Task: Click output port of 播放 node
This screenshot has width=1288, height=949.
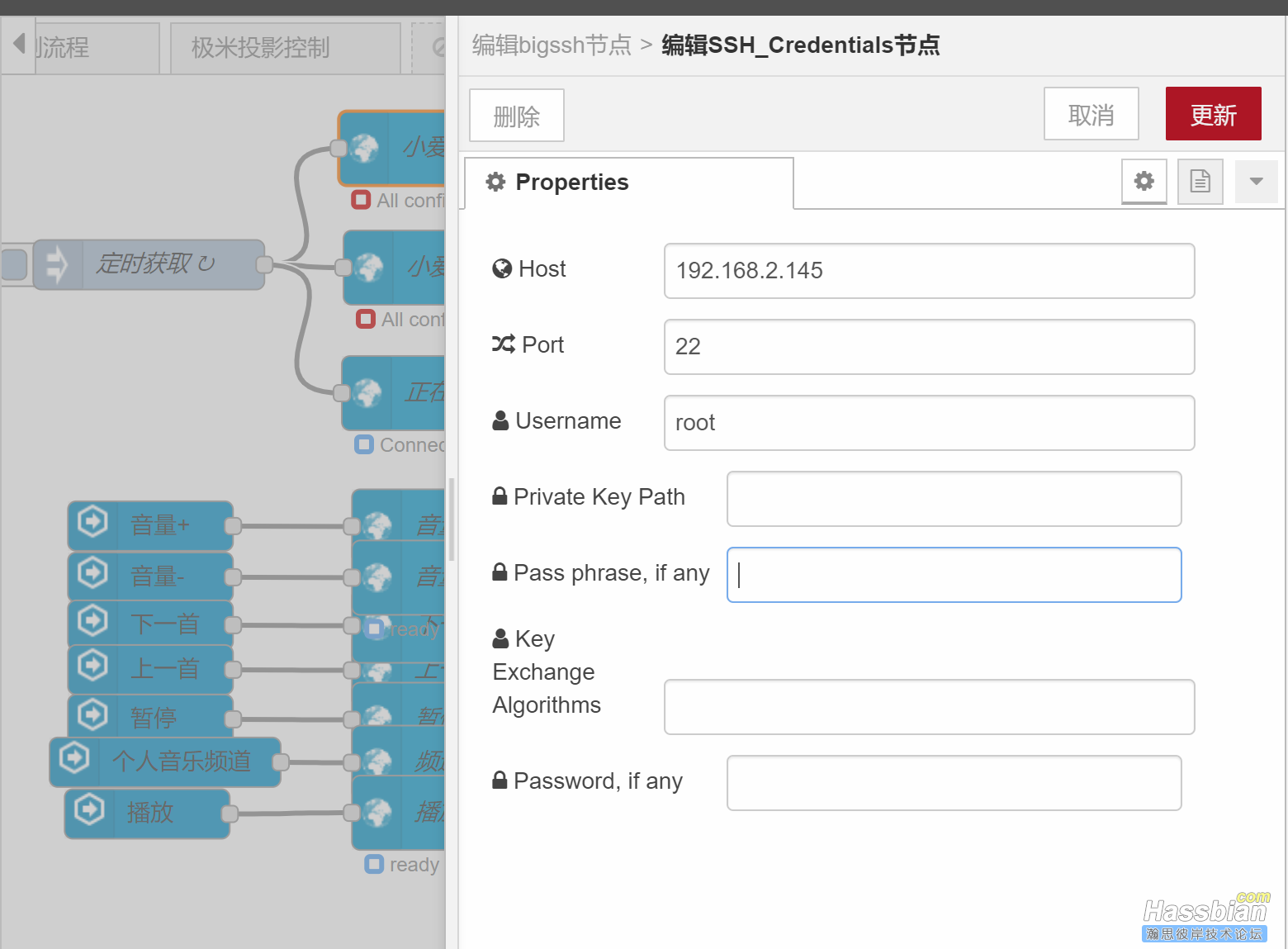Action: (x=230, y=814)
